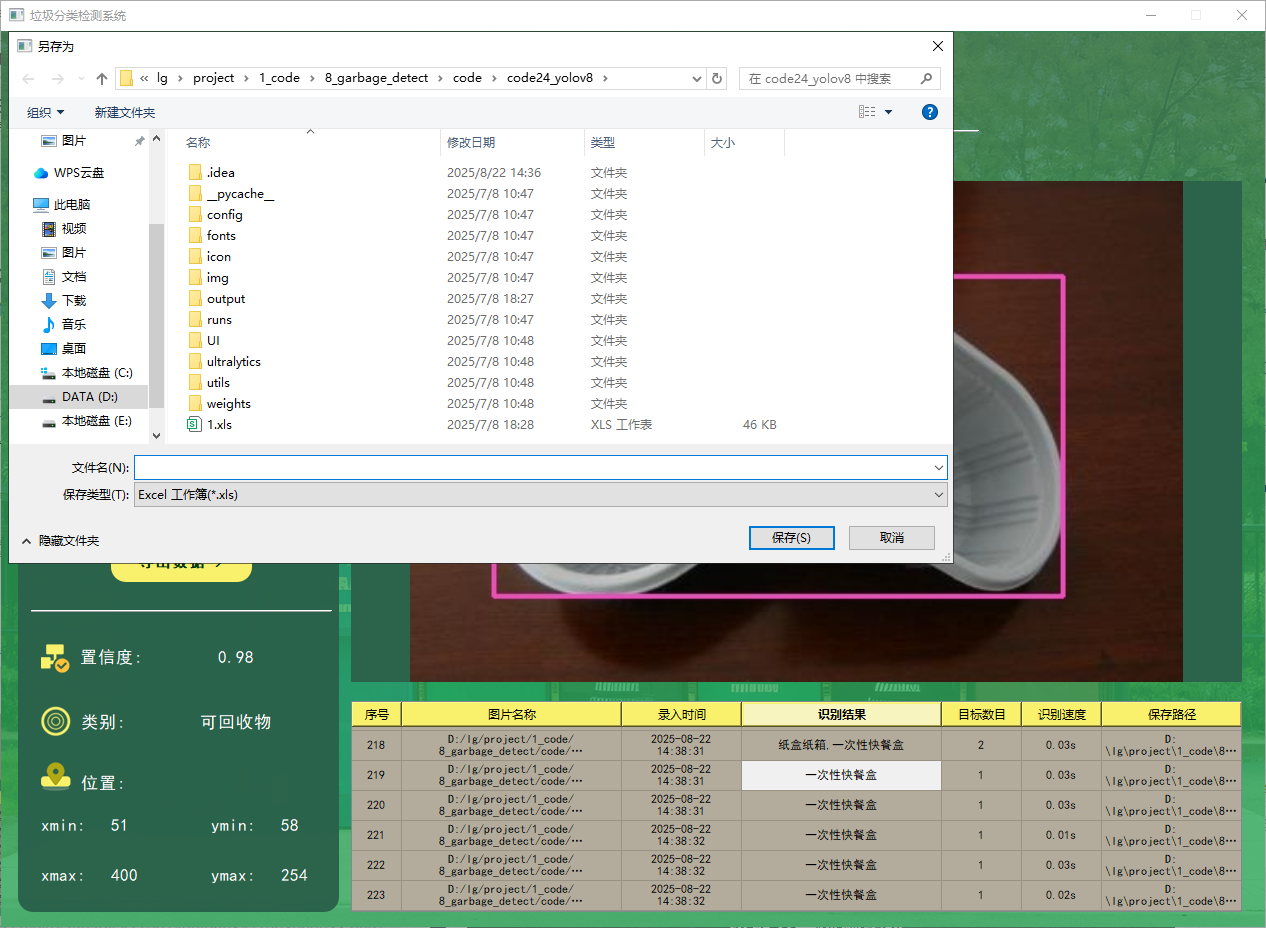Click 纸盒纸箱,一次性快餐盒 result cell
Image resolution: width=1266 pixels, height=928 pixels.
(x=841, y=745)
